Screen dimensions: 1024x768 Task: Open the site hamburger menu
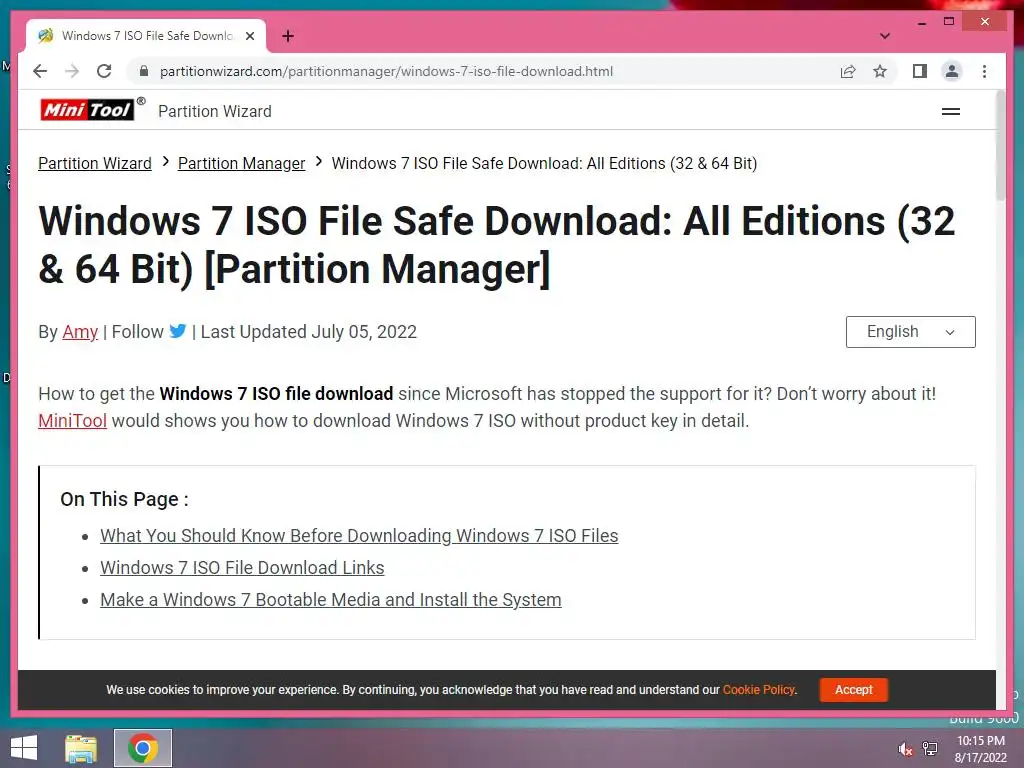(951, 112)
